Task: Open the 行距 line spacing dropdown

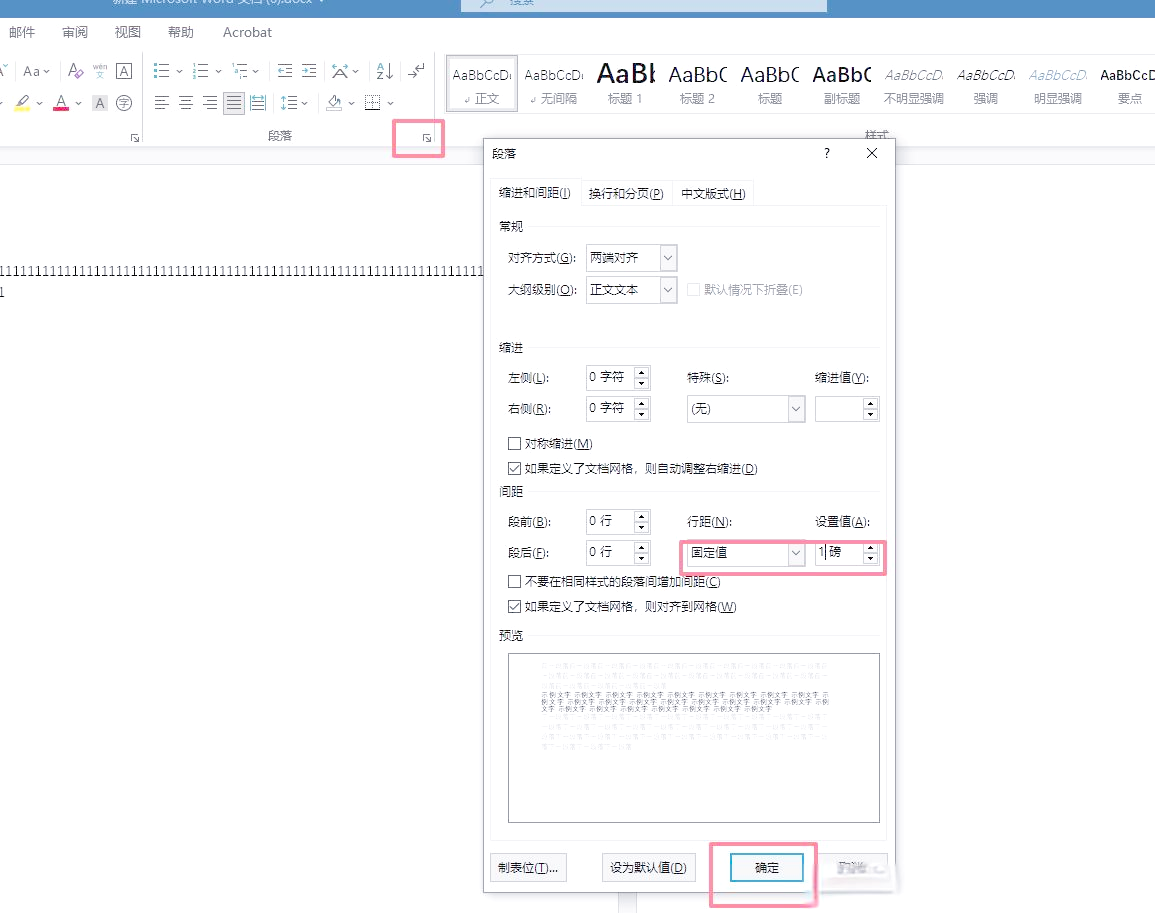Action: coord(795,552)
